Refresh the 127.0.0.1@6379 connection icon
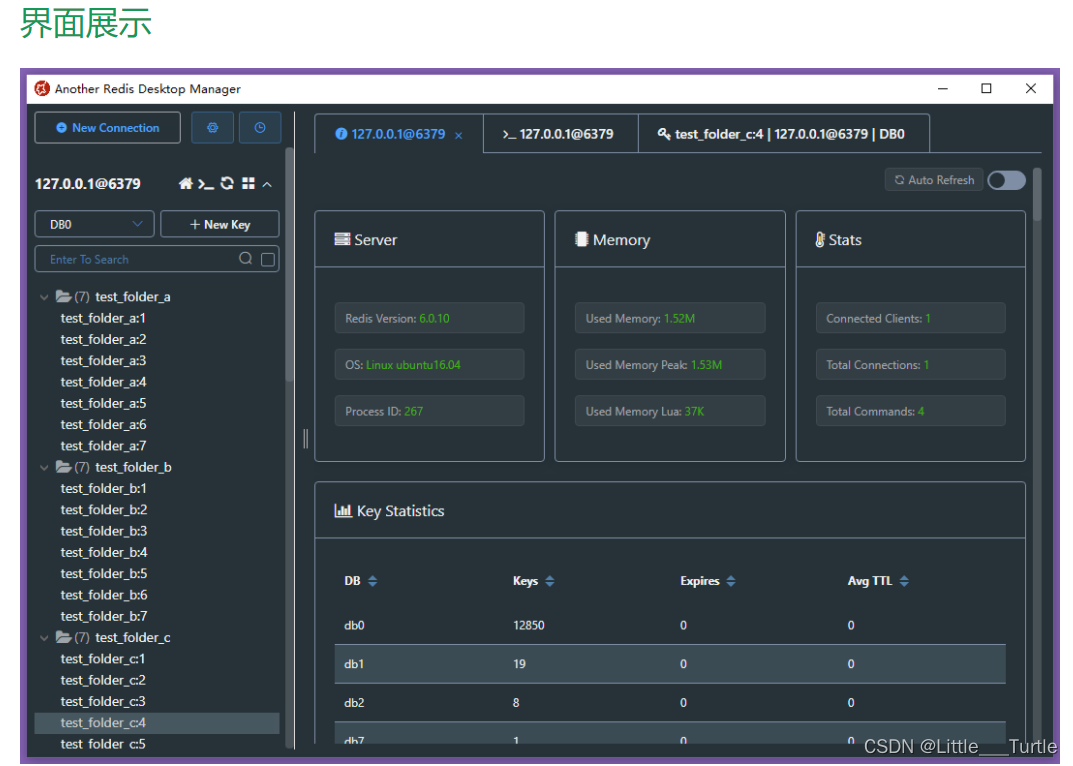The image size is (1073, 766). tap(227, 183)
